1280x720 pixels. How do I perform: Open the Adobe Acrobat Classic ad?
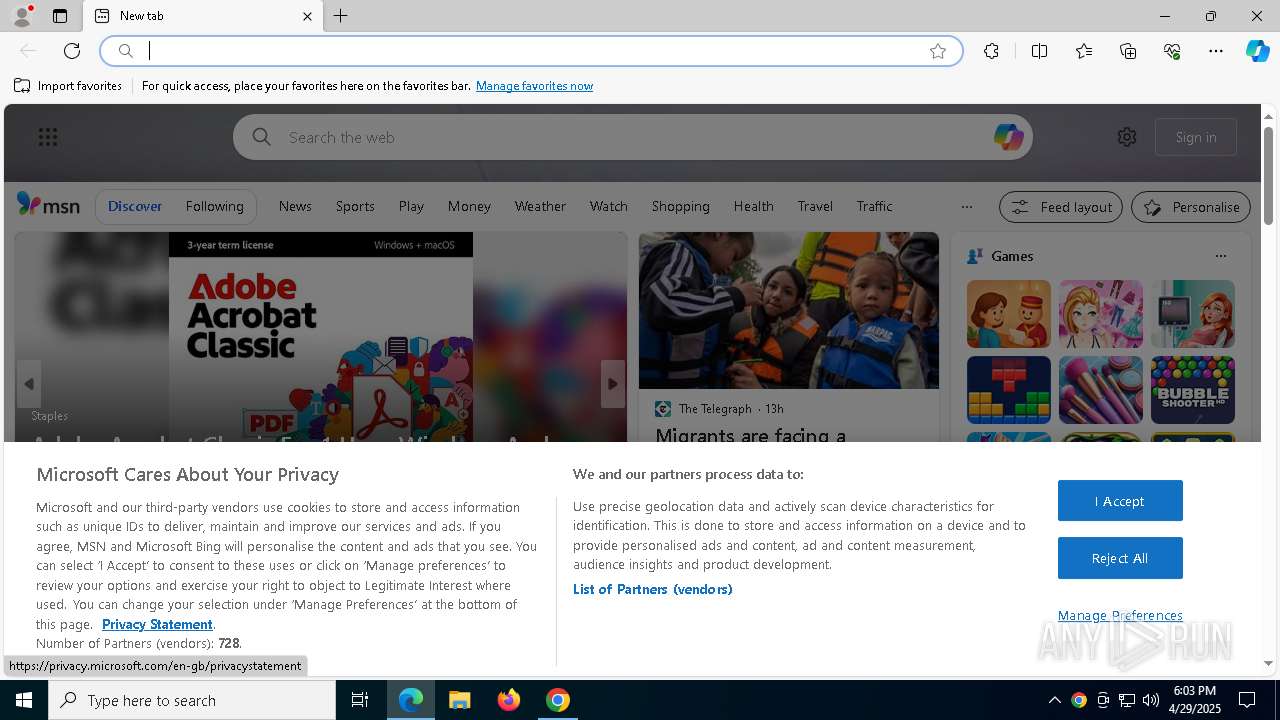tap(320, 337)
